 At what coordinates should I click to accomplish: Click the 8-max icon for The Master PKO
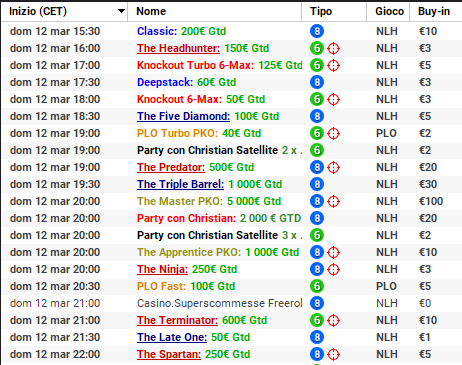coord(317,201)
